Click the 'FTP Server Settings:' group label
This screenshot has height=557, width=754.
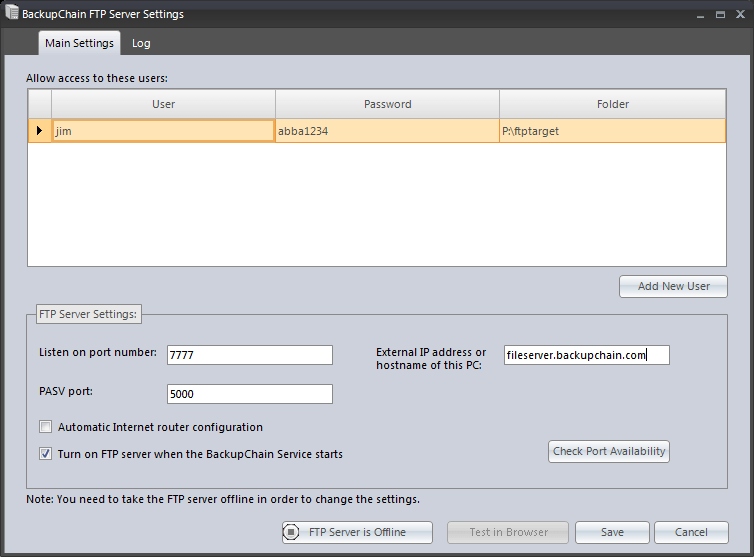click(x=88, y=314)
